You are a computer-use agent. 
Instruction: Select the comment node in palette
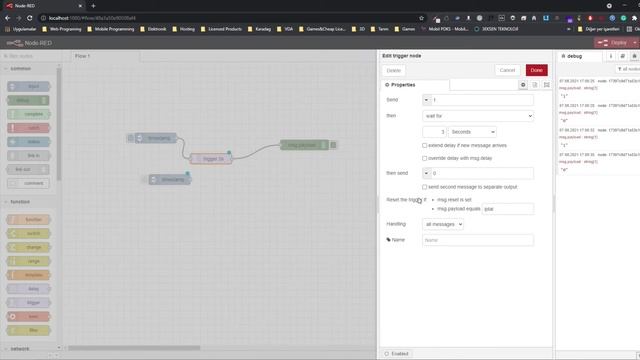click(x=29, y=183)
